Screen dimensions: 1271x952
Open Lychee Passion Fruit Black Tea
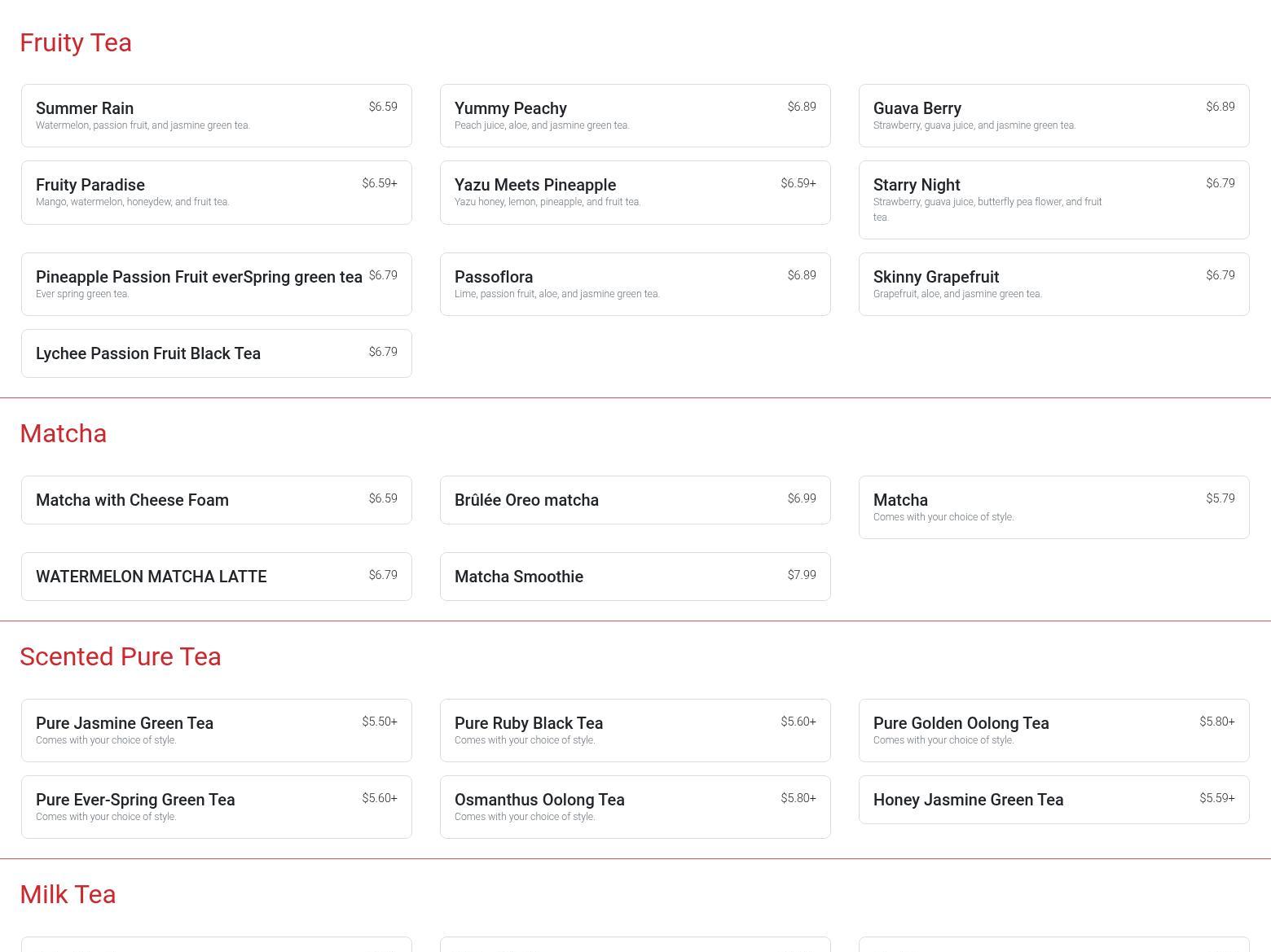[217, 353]
